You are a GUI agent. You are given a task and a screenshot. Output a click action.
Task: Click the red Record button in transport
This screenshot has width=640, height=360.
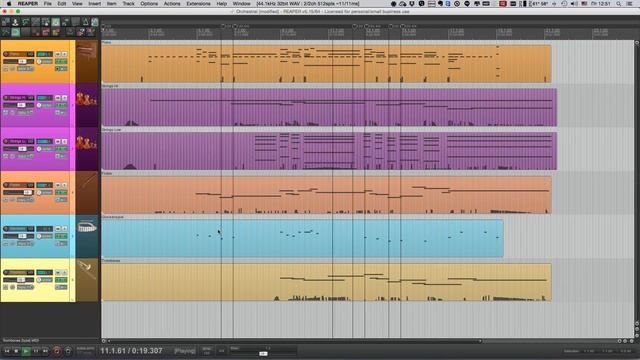57,351
